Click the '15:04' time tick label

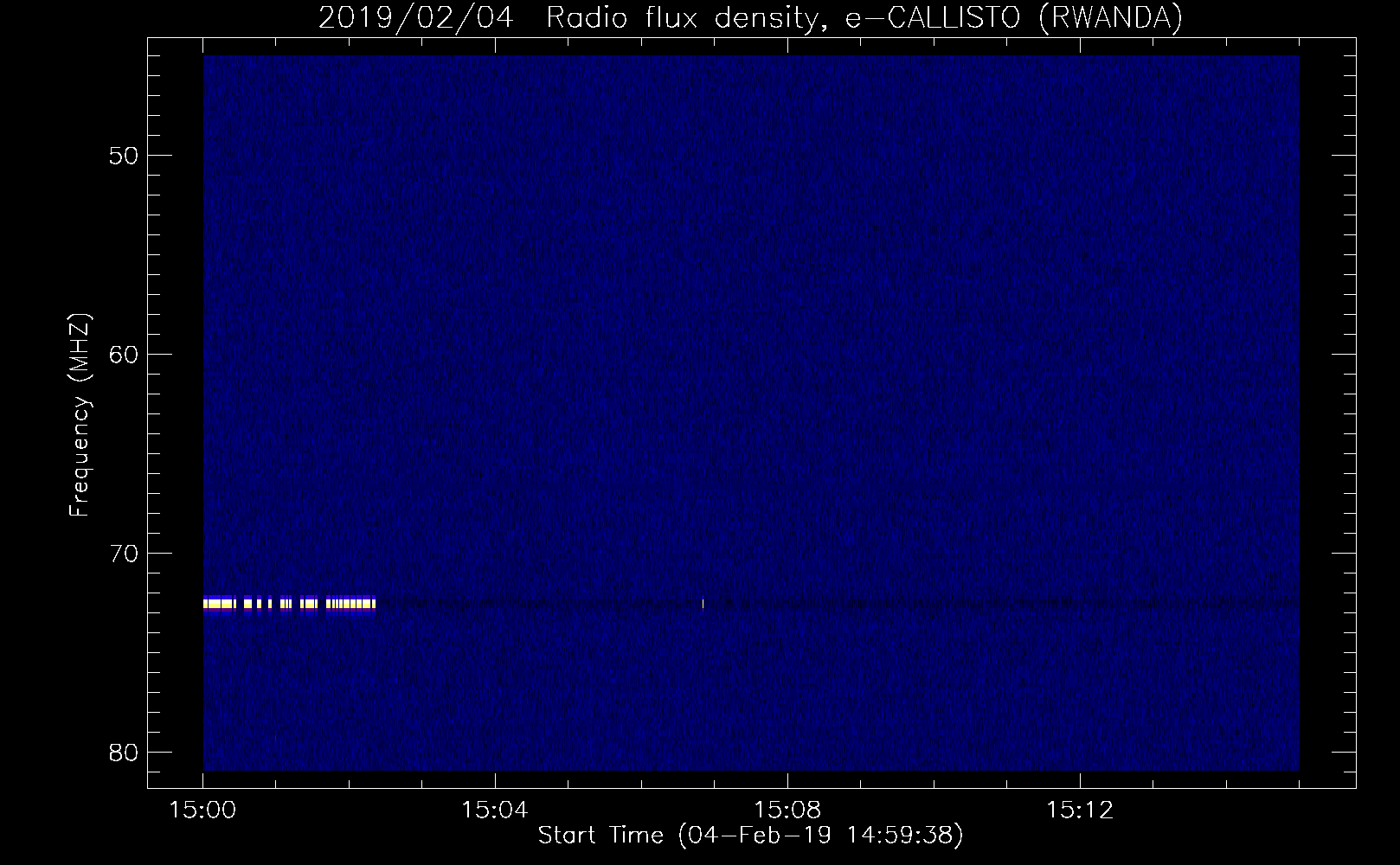(x=494, y=811)
